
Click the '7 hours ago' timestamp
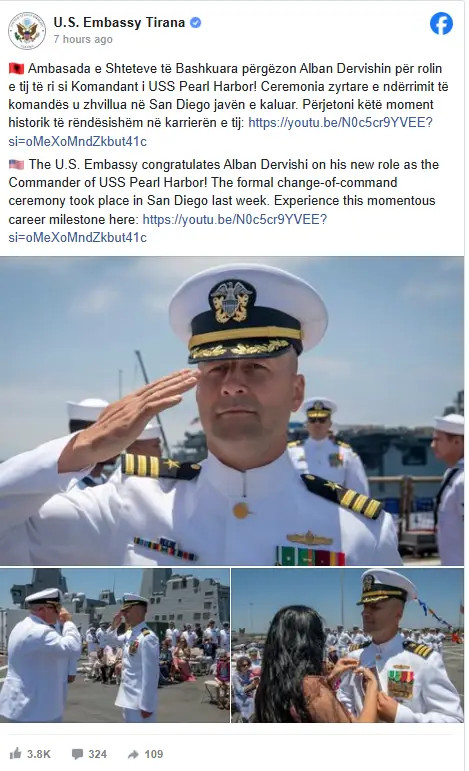[x=83, y=39]
